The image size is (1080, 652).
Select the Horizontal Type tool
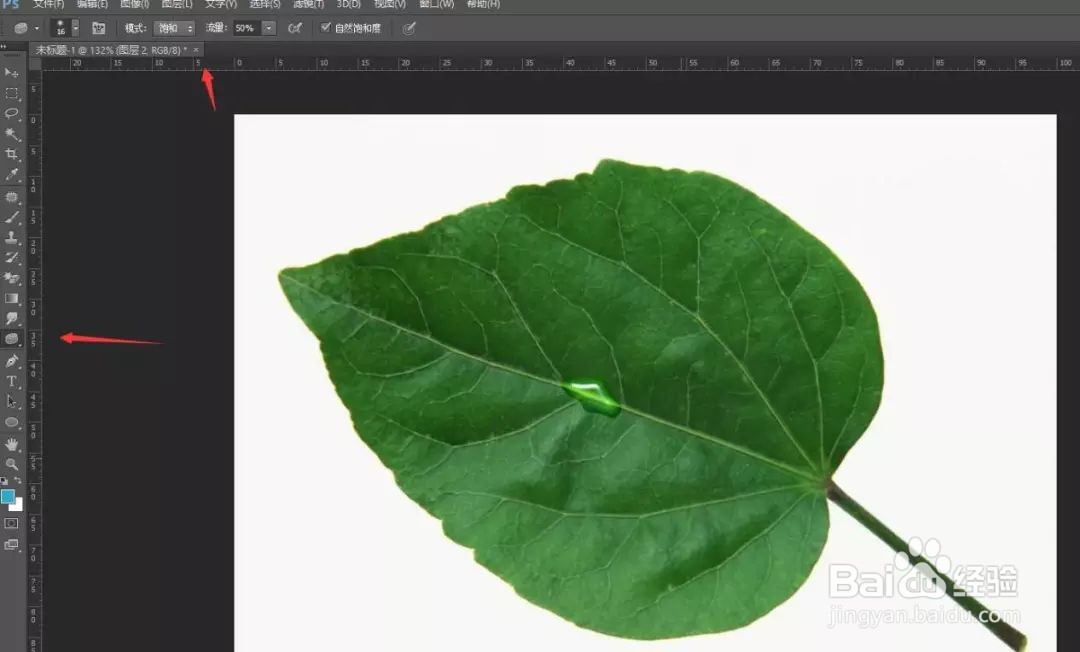[x=12, y=381]
